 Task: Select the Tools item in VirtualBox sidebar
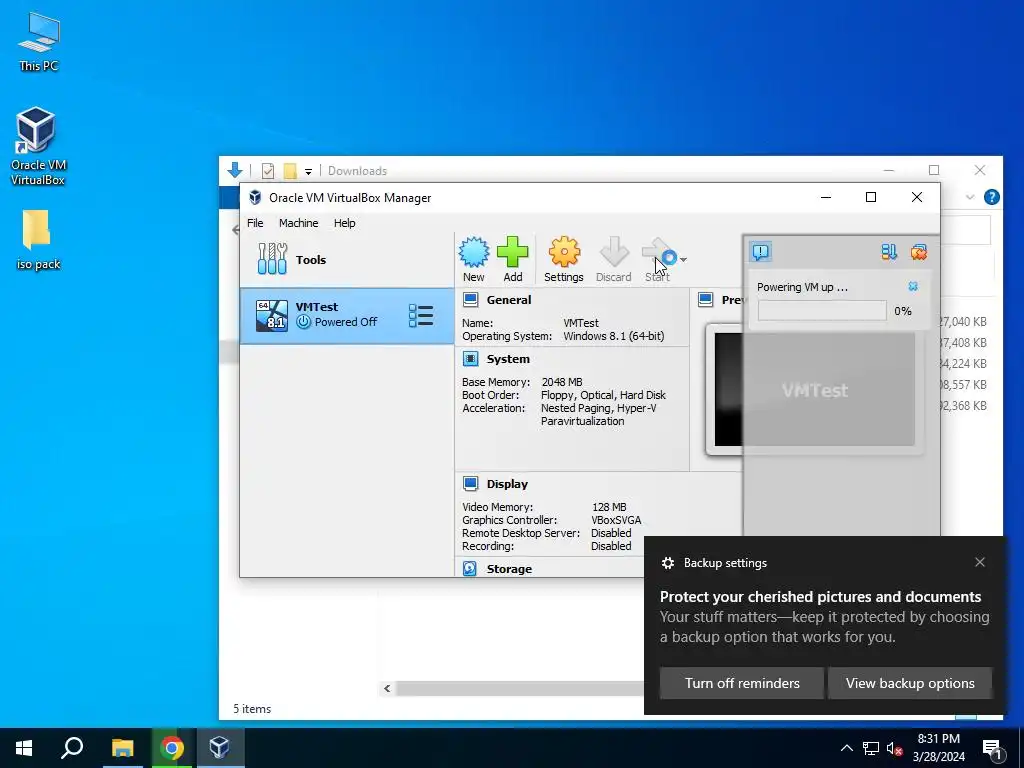coord(347,259)
